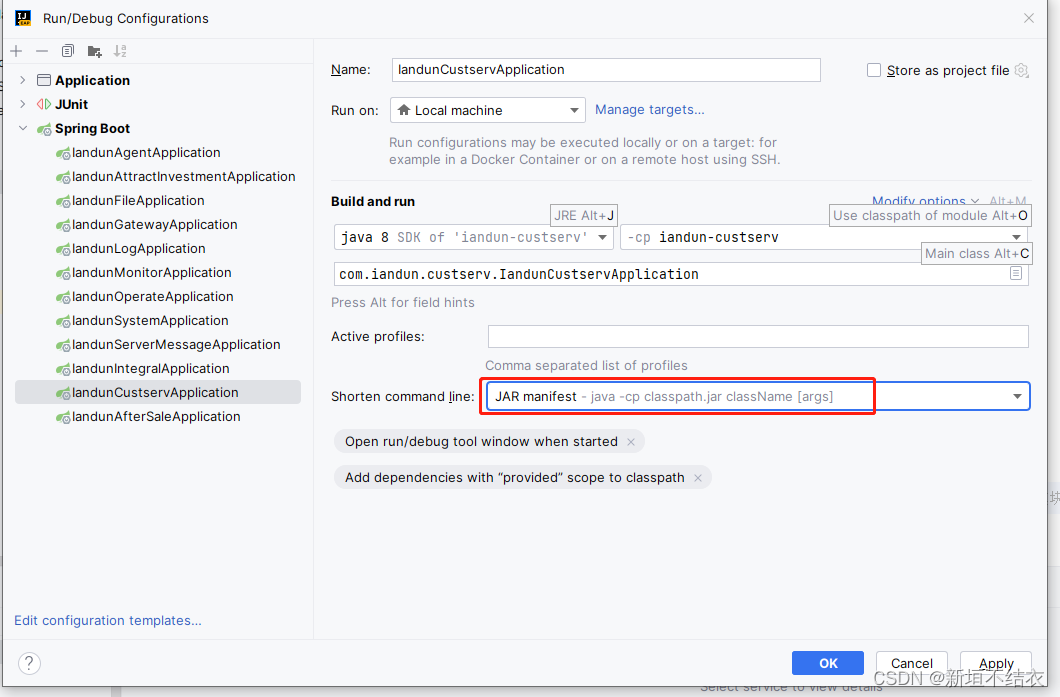Image resolution: width=1060 pixels, height=697 pixels.
Task: Select IandunSystemApplication configuration
Action: point(150,320)
